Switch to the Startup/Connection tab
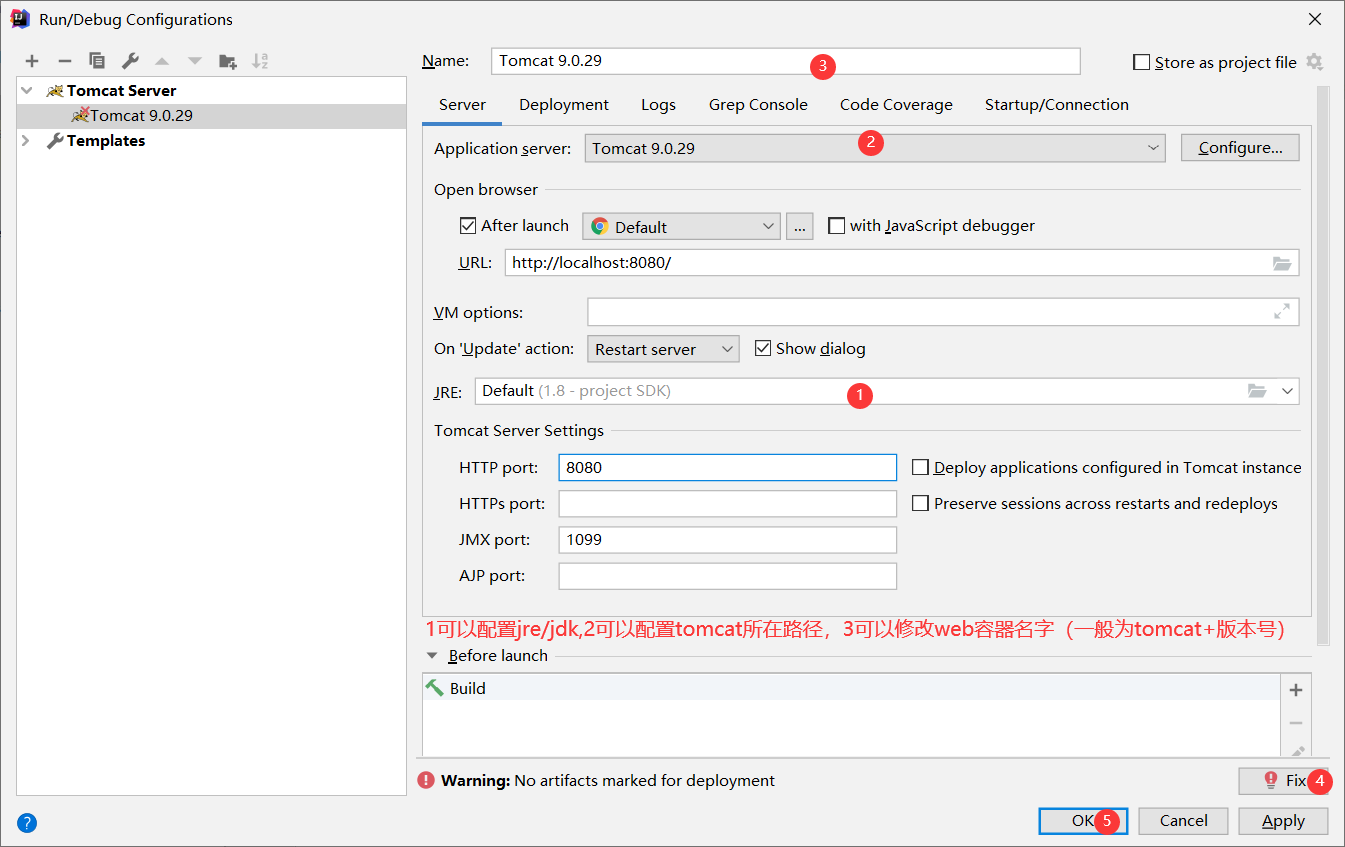Viewport: 1345px width, 847px height. tap(1056, 105)
